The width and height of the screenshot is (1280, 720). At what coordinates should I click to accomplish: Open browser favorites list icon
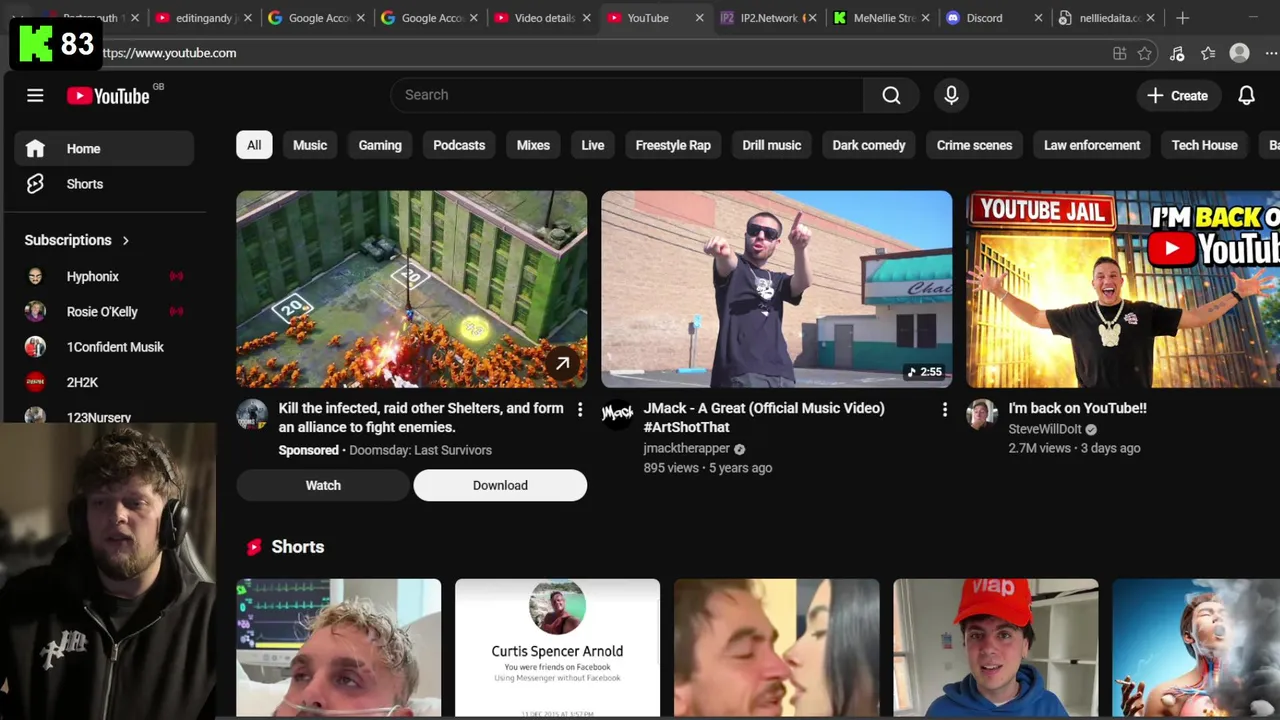[1208, 53]
